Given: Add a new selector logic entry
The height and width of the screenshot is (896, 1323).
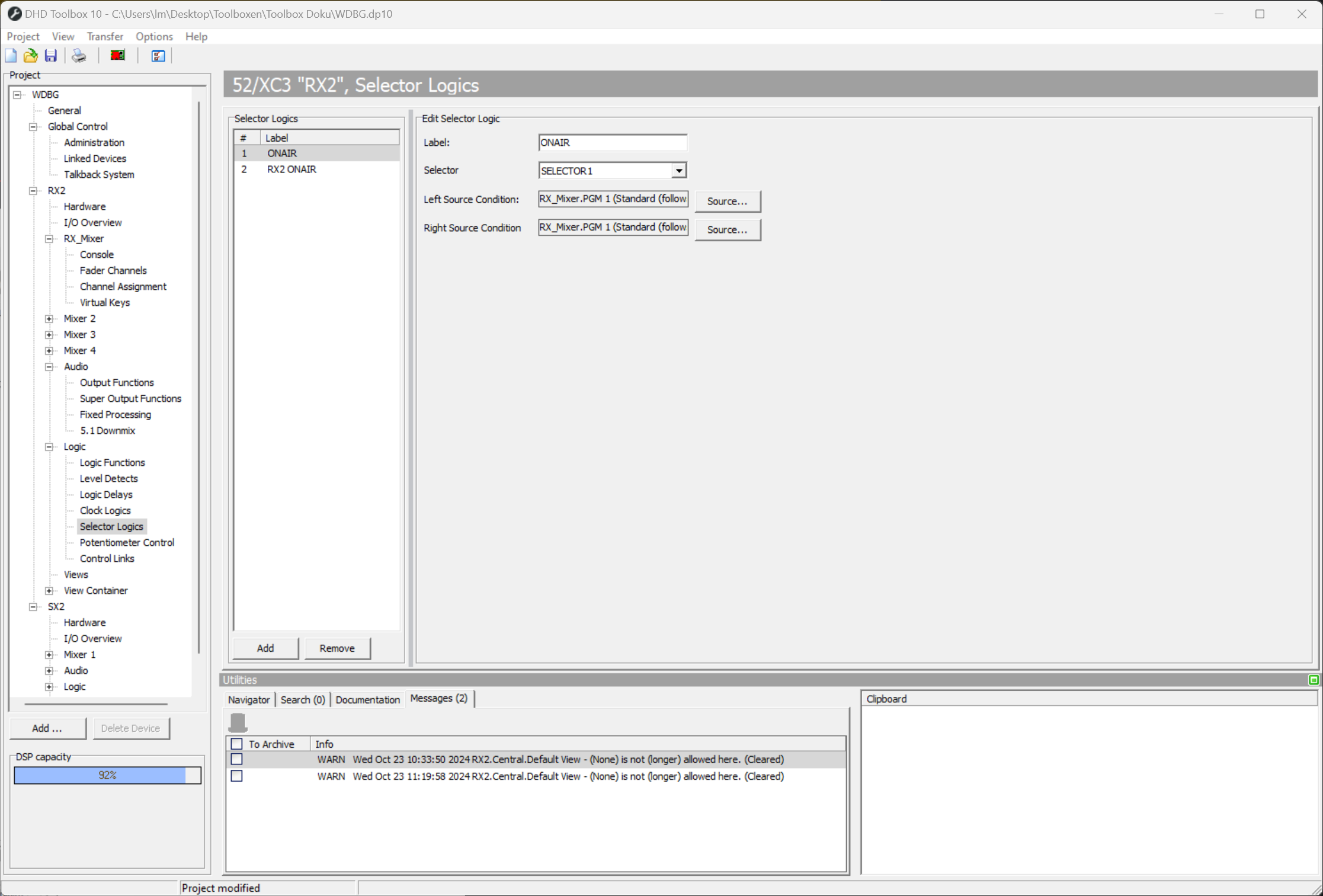Looking at the screenshot, I should pyautogui.click(x=265, y=648).
